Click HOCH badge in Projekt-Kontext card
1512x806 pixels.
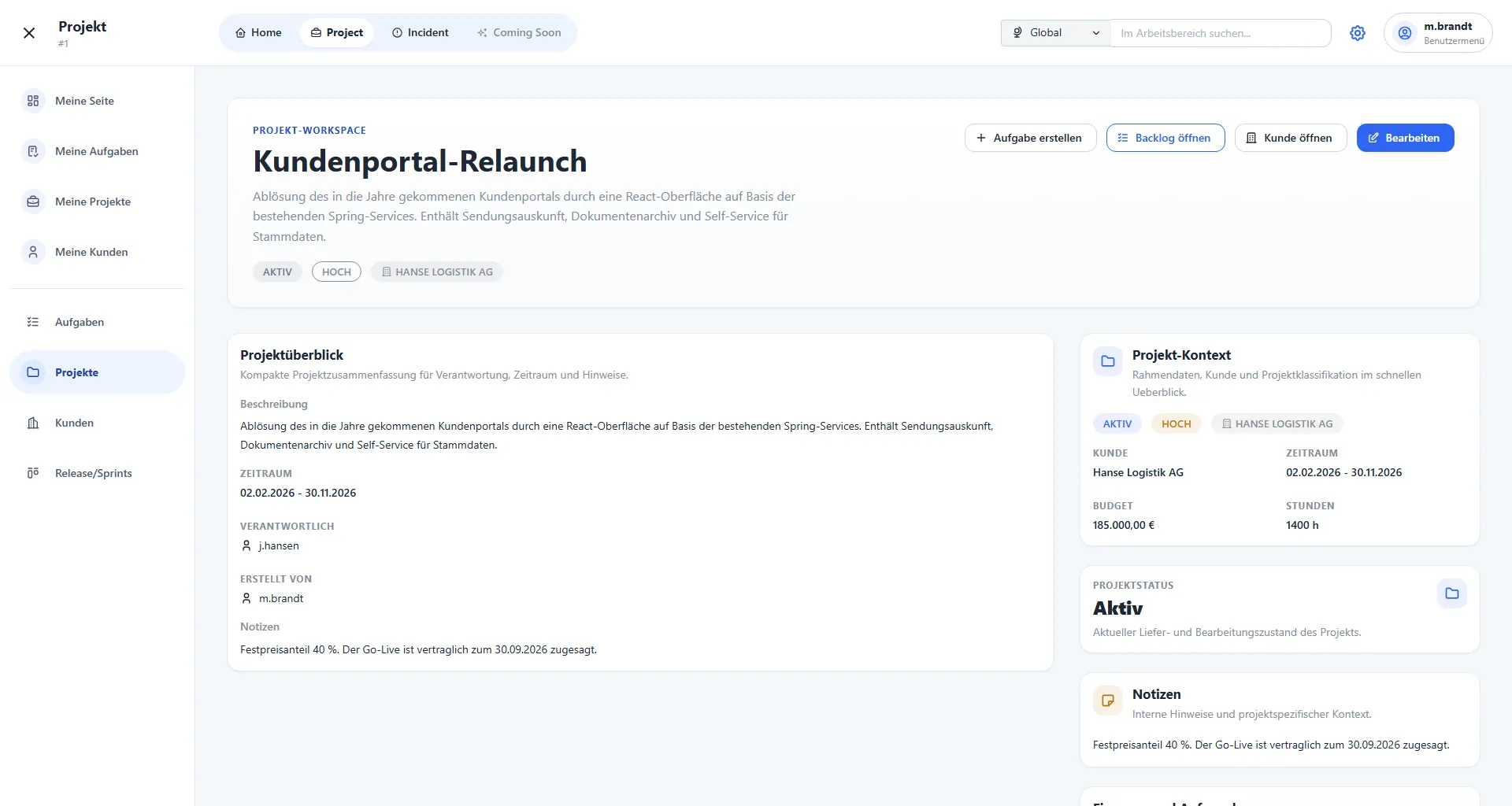pyautogui.click(x=1177, y=423)
